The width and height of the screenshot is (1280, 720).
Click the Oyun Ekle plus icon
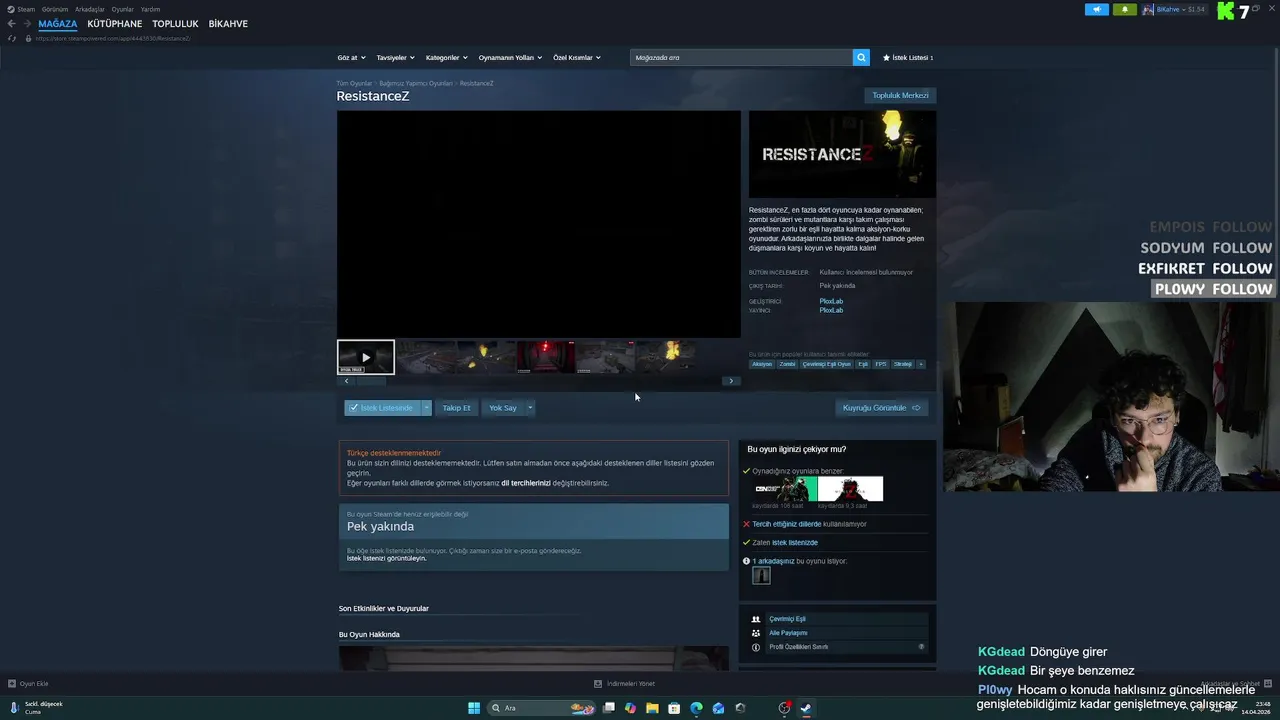[x=12, y=684]
